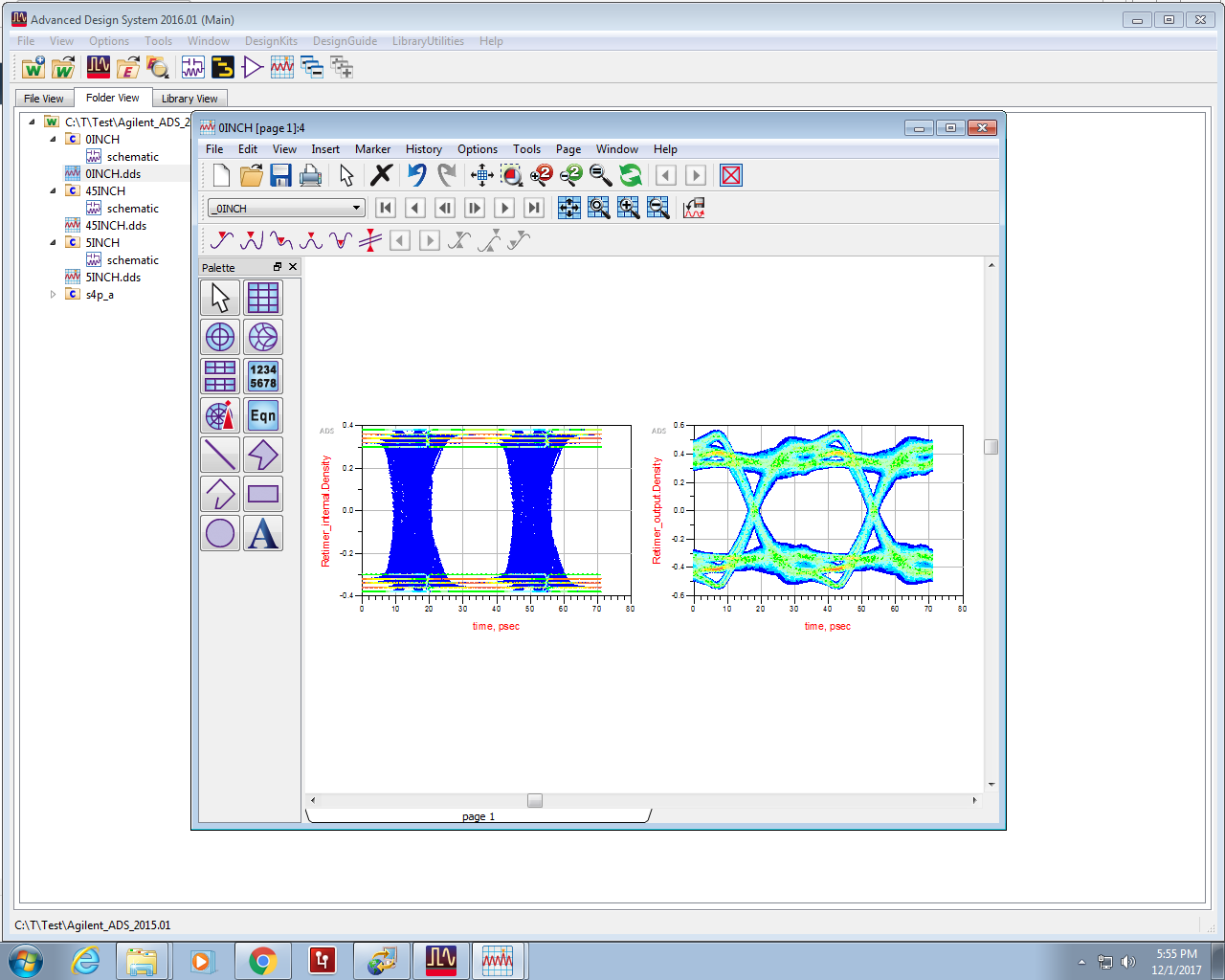Open DesignKits menu in main window

click(x=271, y=41)
